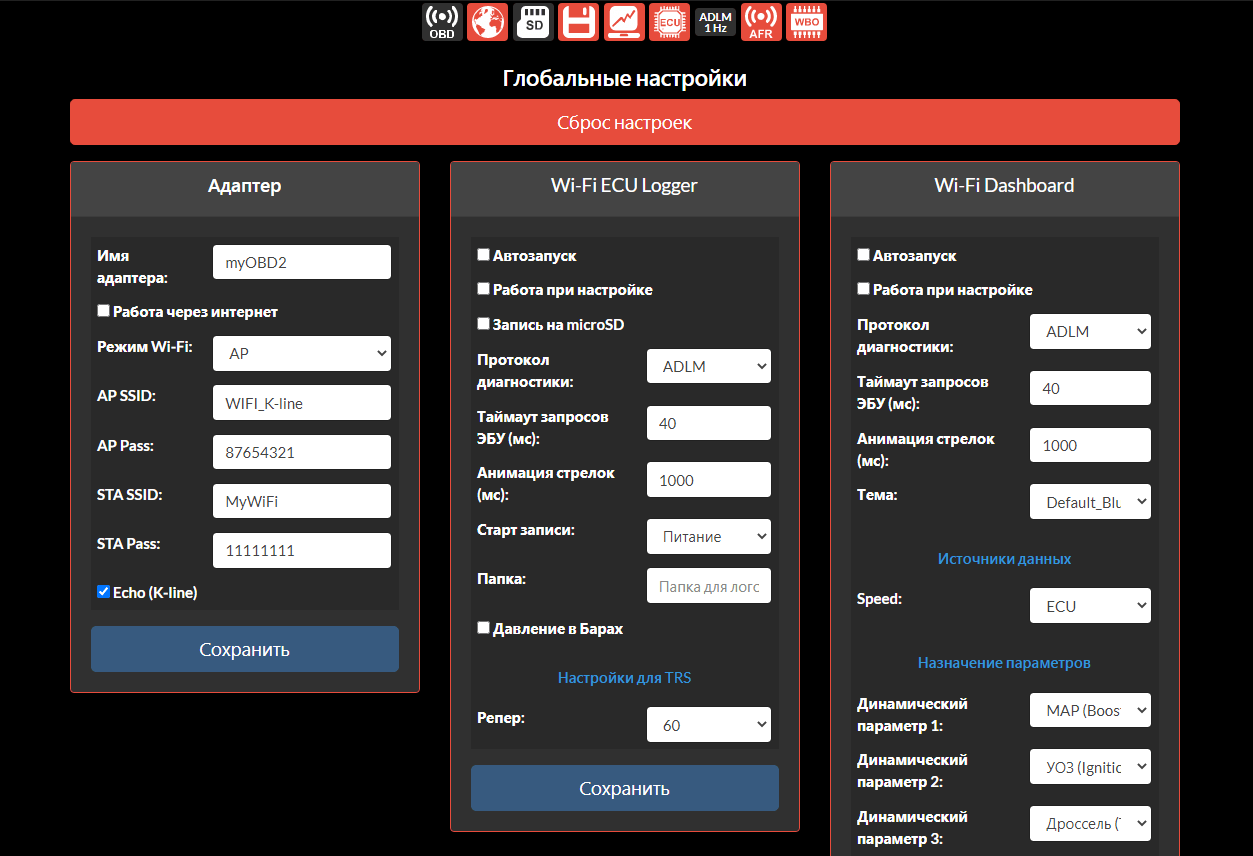Screen dimensions: 1253x856
Task: Open the 'Тема' theme dropdown
Action: coord(1089,502)
